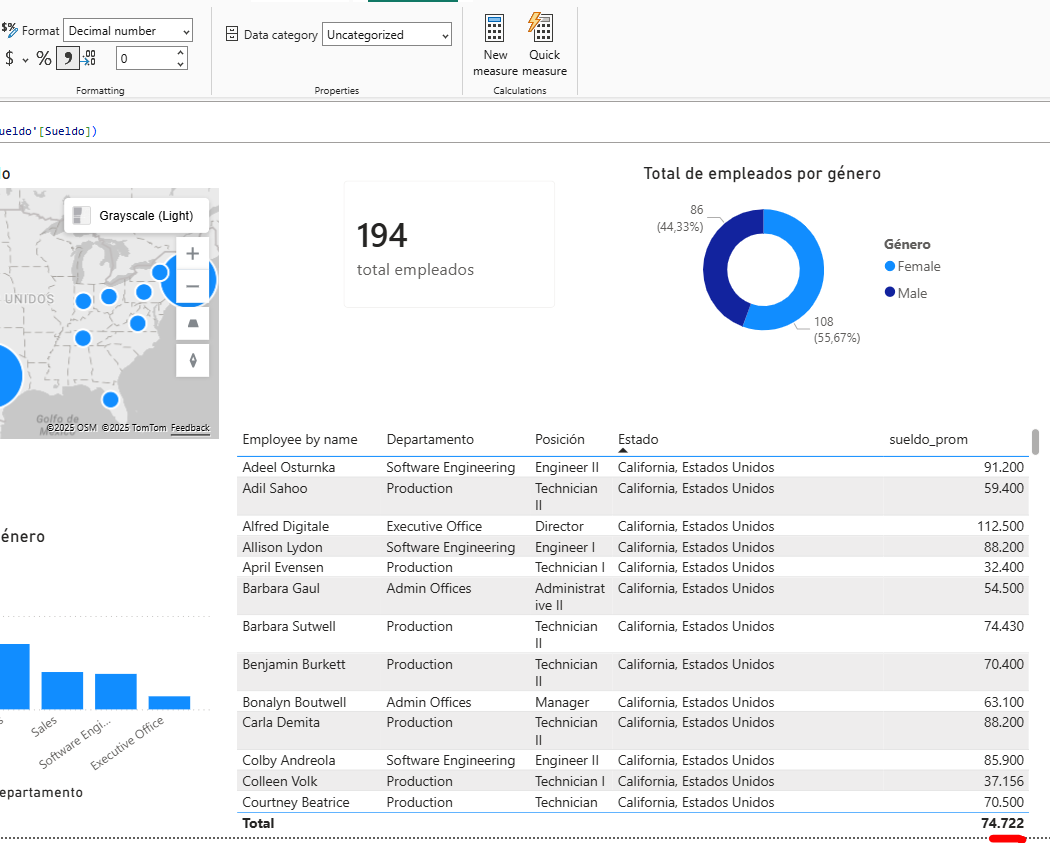
Task: Sort table by Estado column header
Action: pos(638,440)
